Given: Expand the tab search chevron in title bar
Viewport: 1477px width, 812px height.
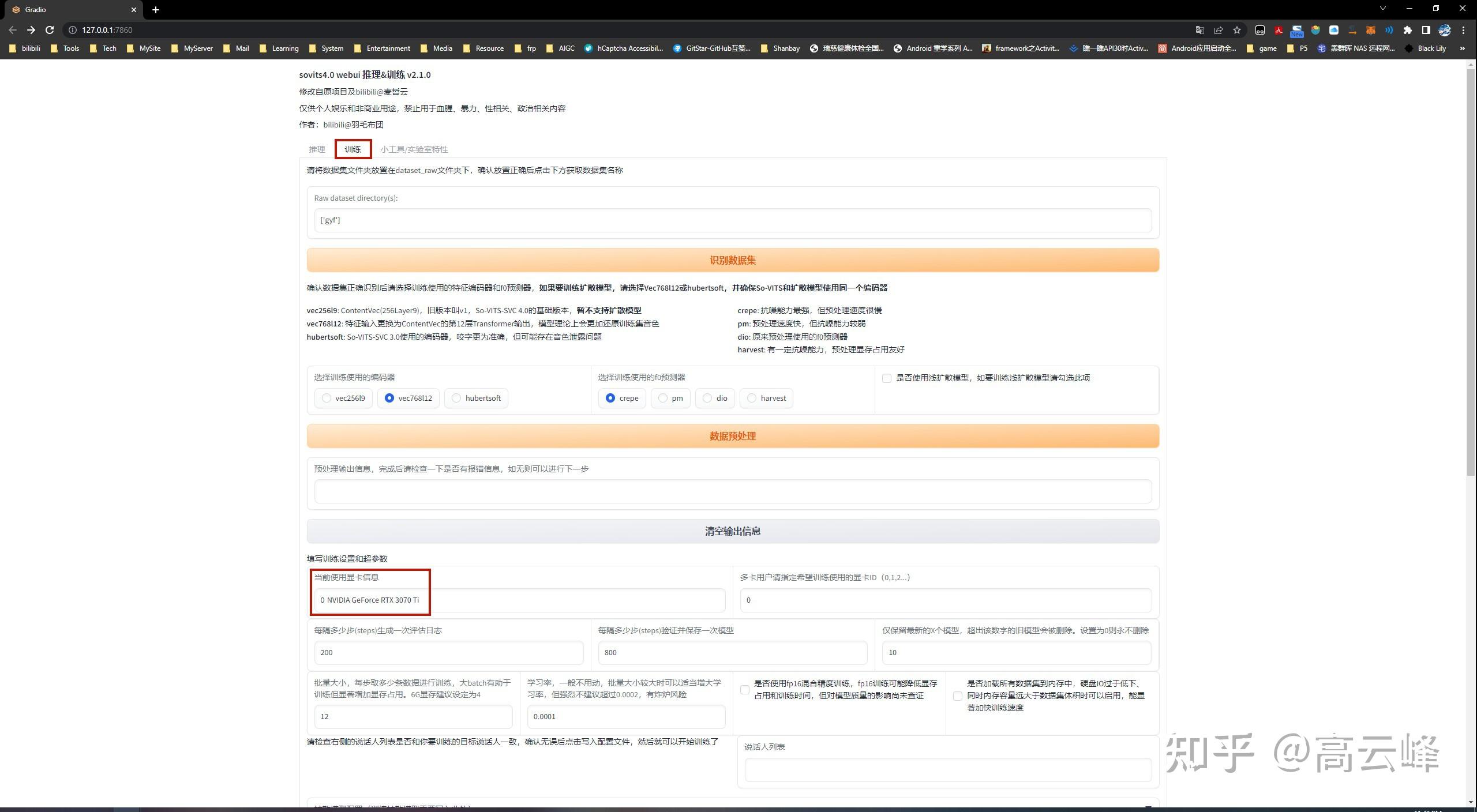Looking at the screenshot, I should [1383, 9].
